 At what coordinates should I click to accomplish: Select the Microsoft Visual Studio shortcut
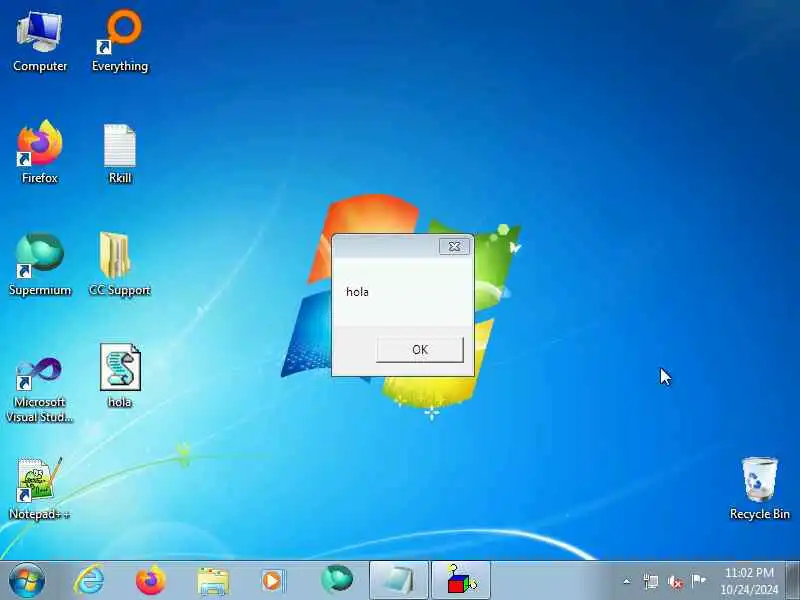[40, 389]
